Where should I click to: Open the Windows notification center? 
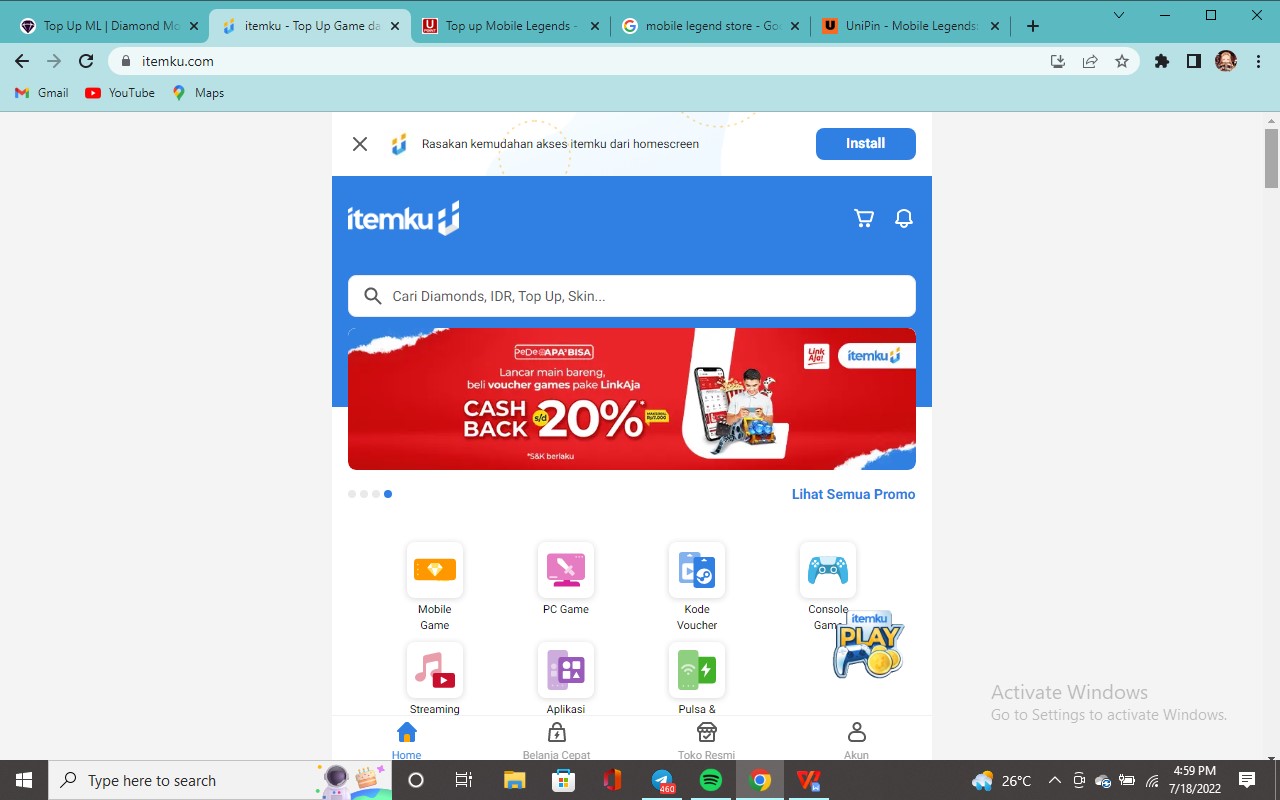click(x=1247, y=780)
